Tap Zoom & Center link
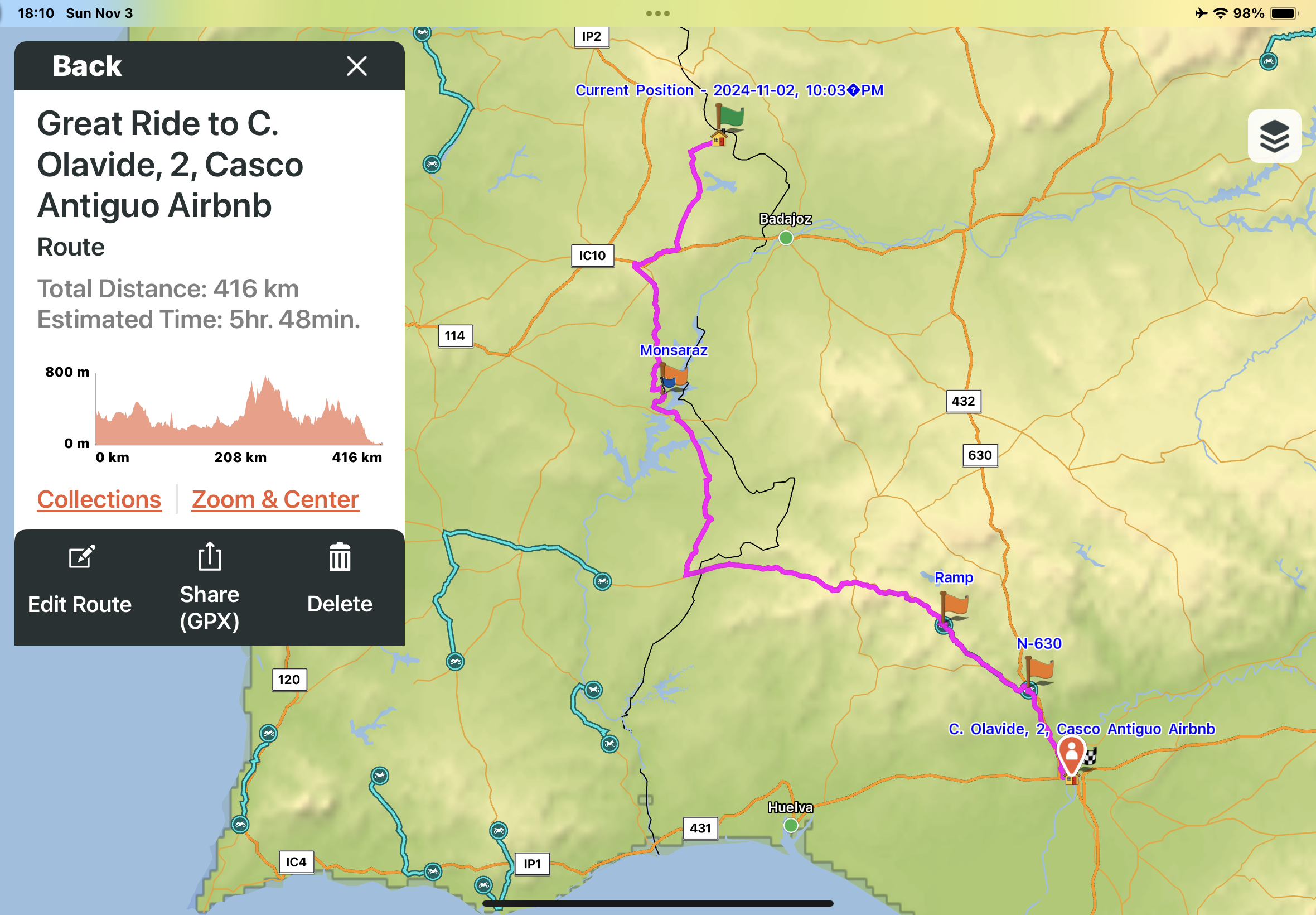Screen dimensions: 1316x915 point(275,499)
